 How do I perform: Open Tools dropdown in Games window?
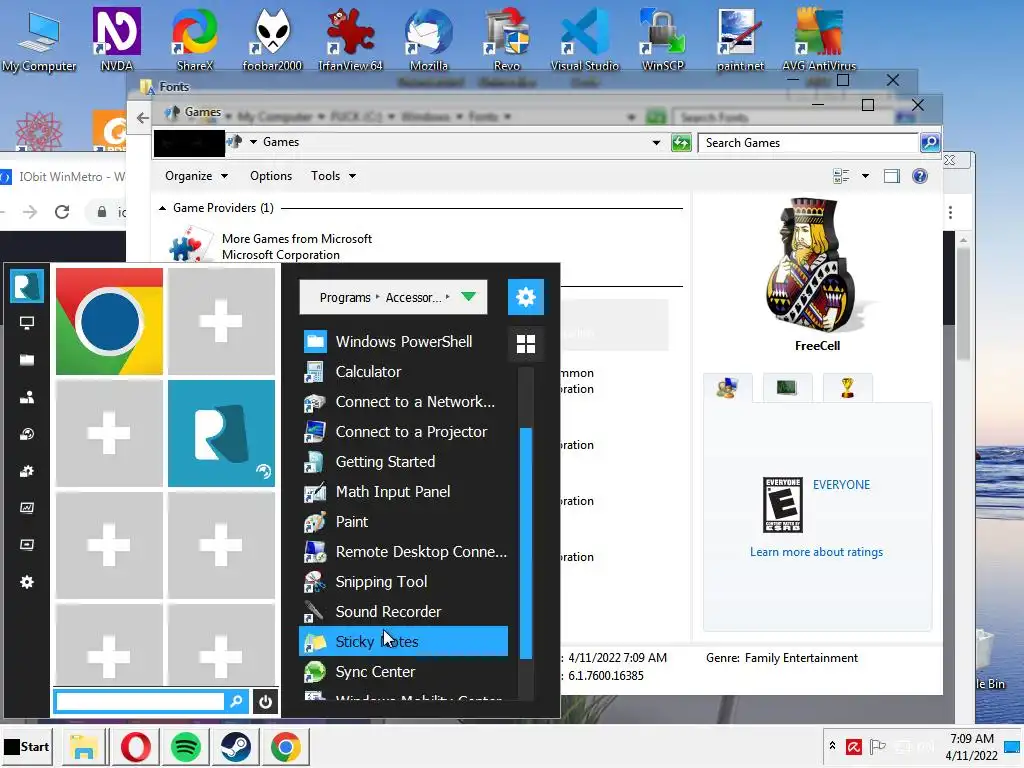pyautogui.click(x=333, y=176)
